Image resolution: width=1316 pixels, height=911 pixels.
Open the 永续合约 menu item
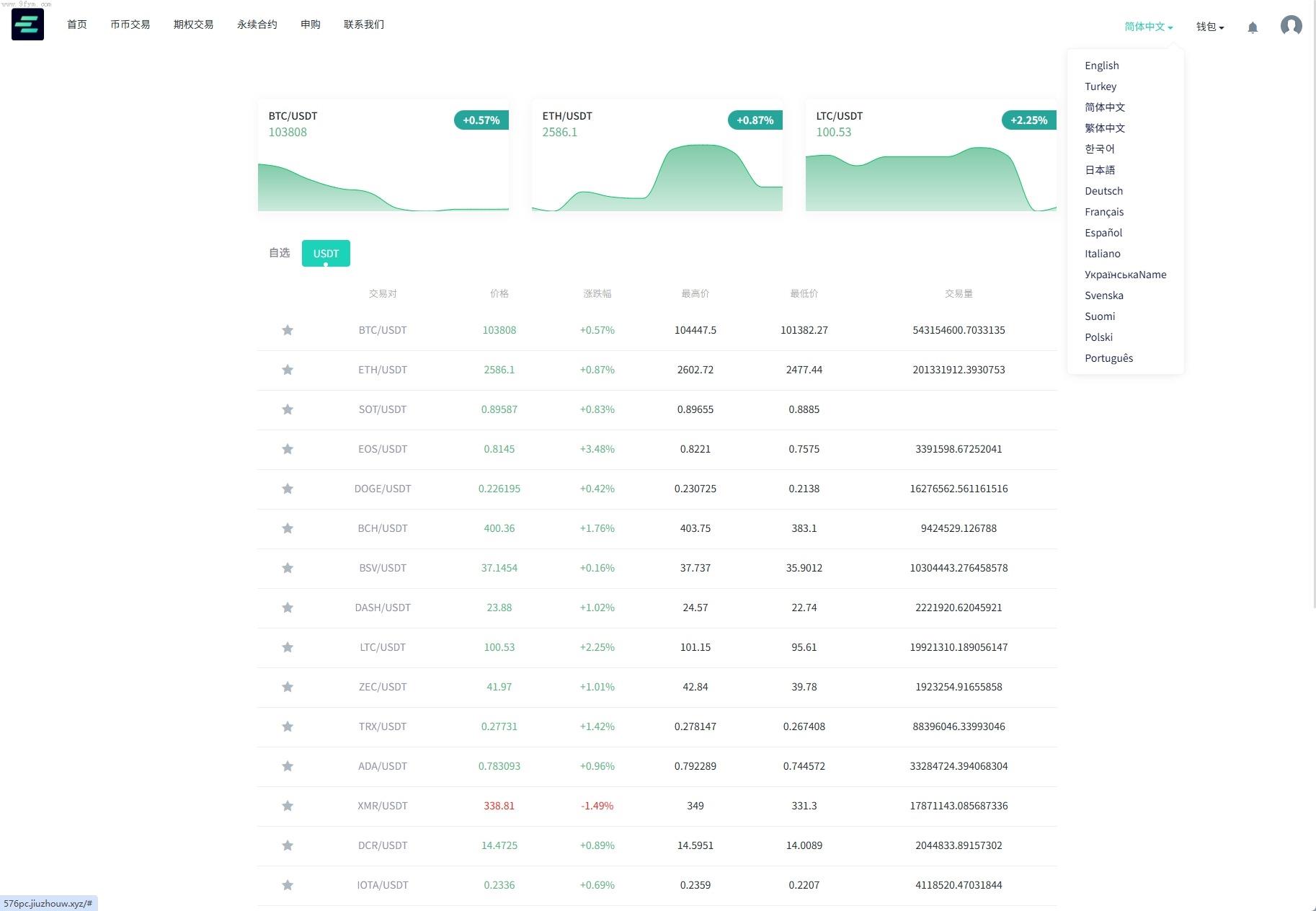pyautogui.click(x=257, y=25)
